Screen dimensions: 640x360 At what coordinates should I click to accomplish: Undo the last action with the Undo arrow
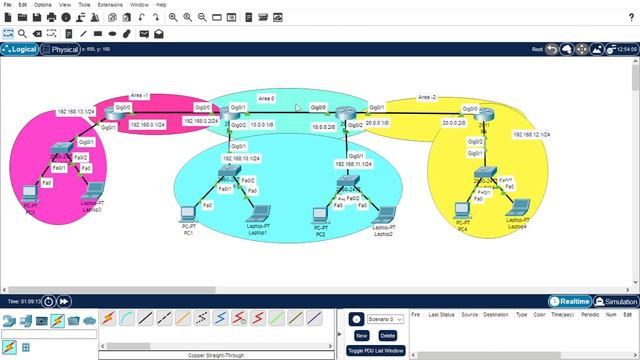(x=141, y=18)
